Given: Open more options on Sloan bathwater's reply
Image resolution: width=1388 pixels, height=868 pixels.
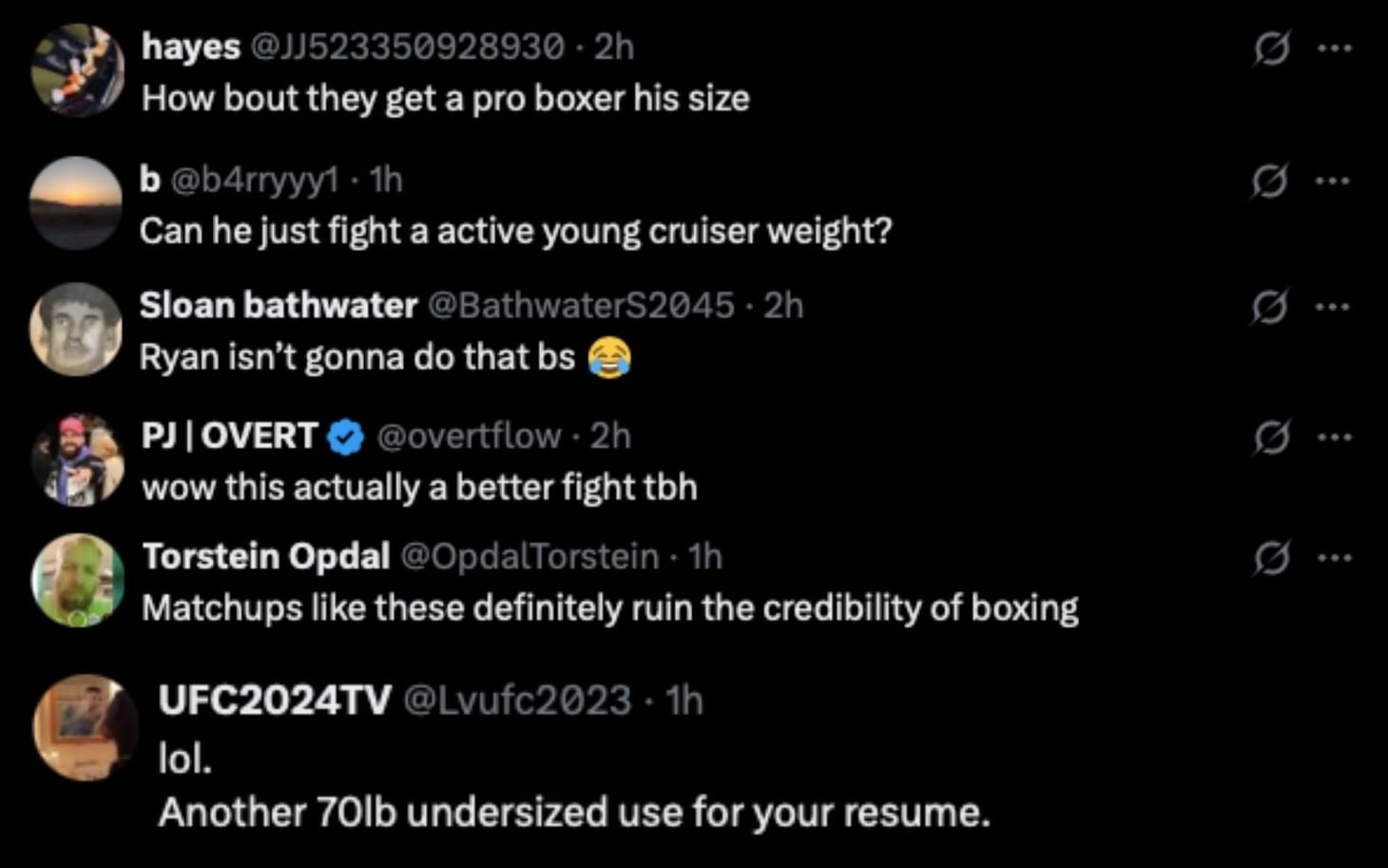Looking at the screenshot, I should point(1333,306).
